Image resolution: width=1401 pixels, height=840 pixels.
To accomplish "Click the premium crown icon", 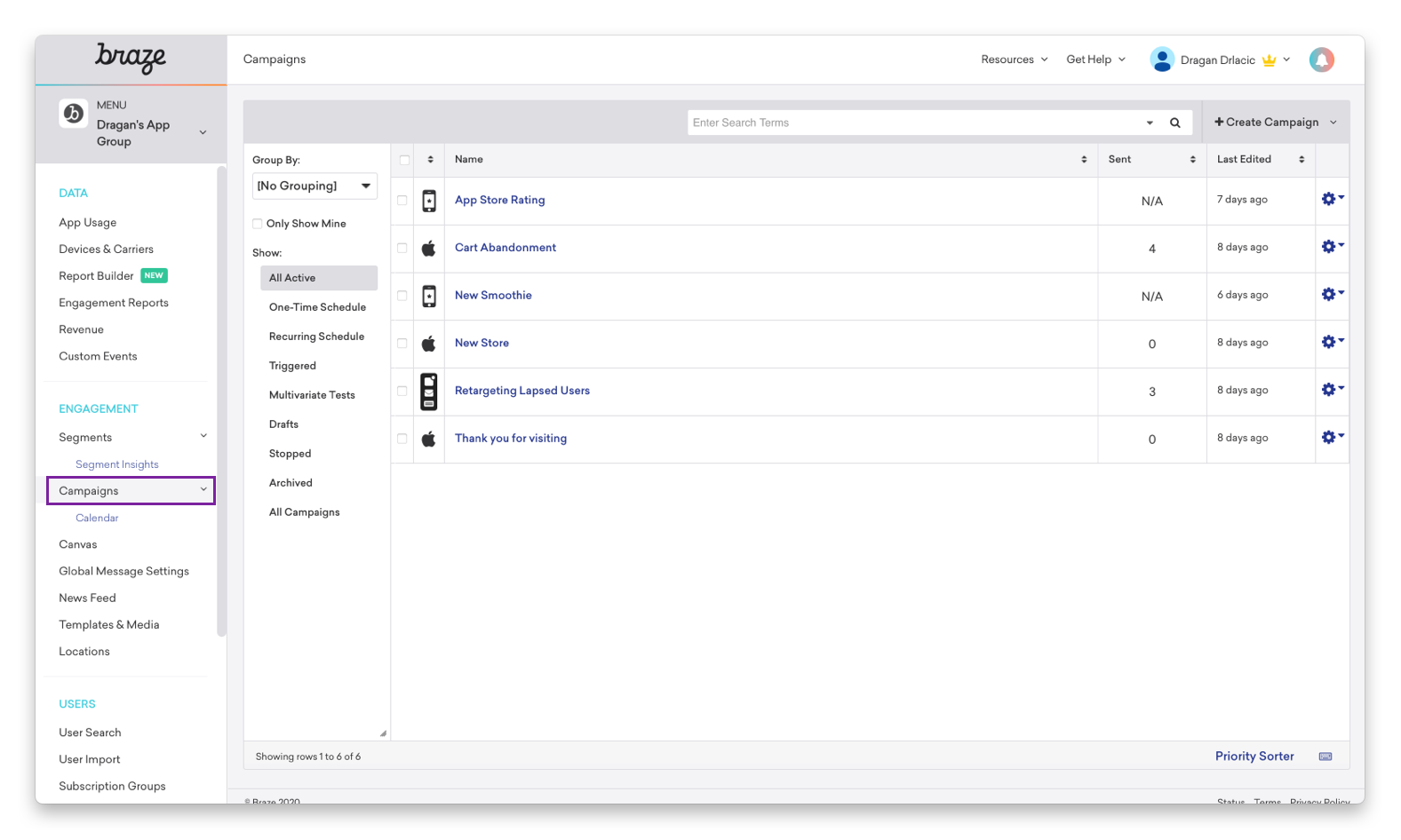I will (x=1269, y=60).
